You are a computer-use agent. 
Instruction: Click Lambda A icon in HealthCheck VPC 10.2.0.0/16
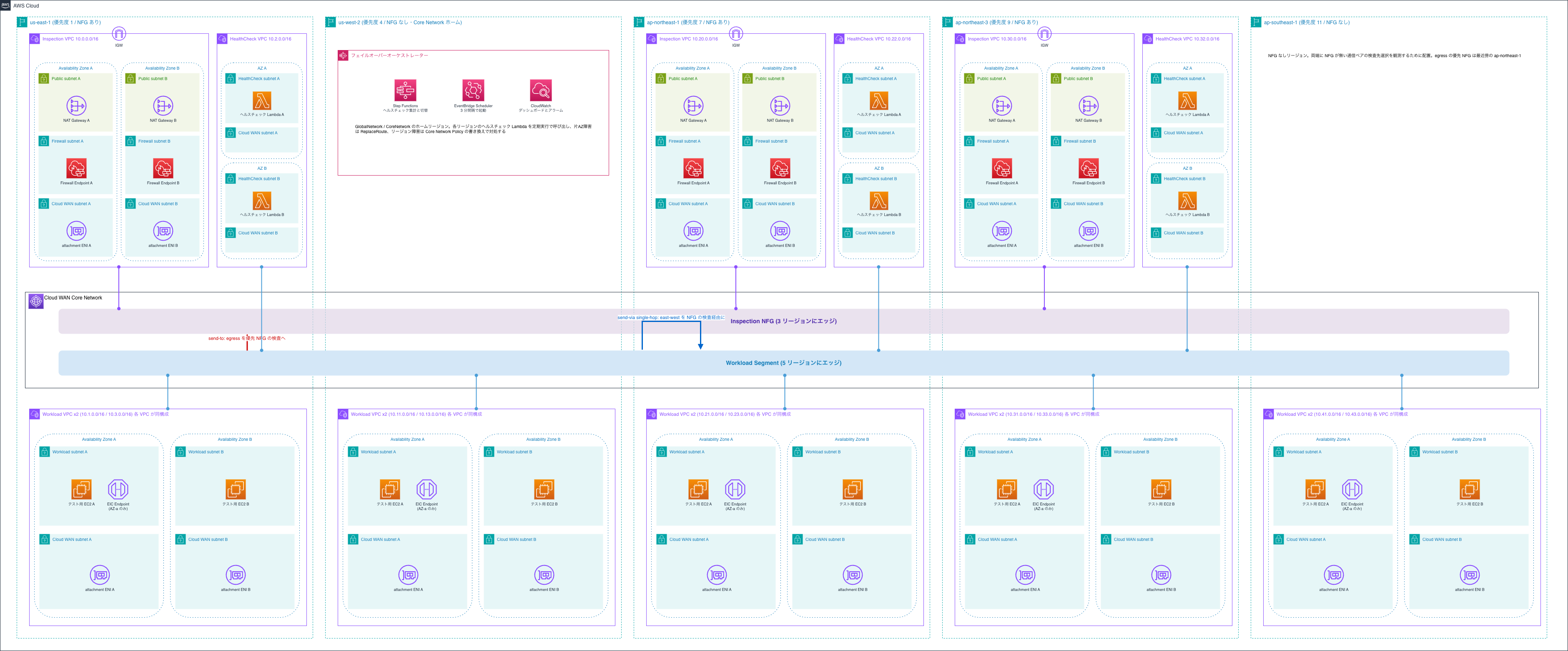coord(262,101)
